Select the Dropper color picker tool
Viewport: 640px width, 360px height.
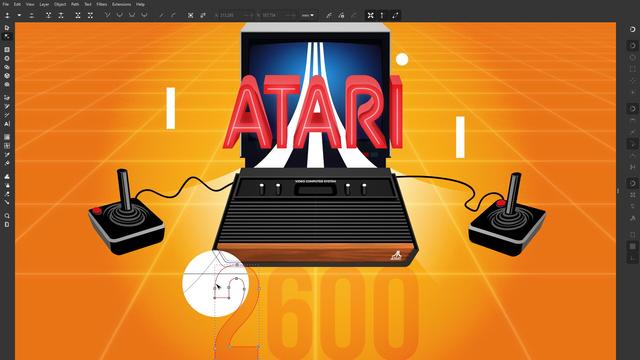tap(7, 155)
